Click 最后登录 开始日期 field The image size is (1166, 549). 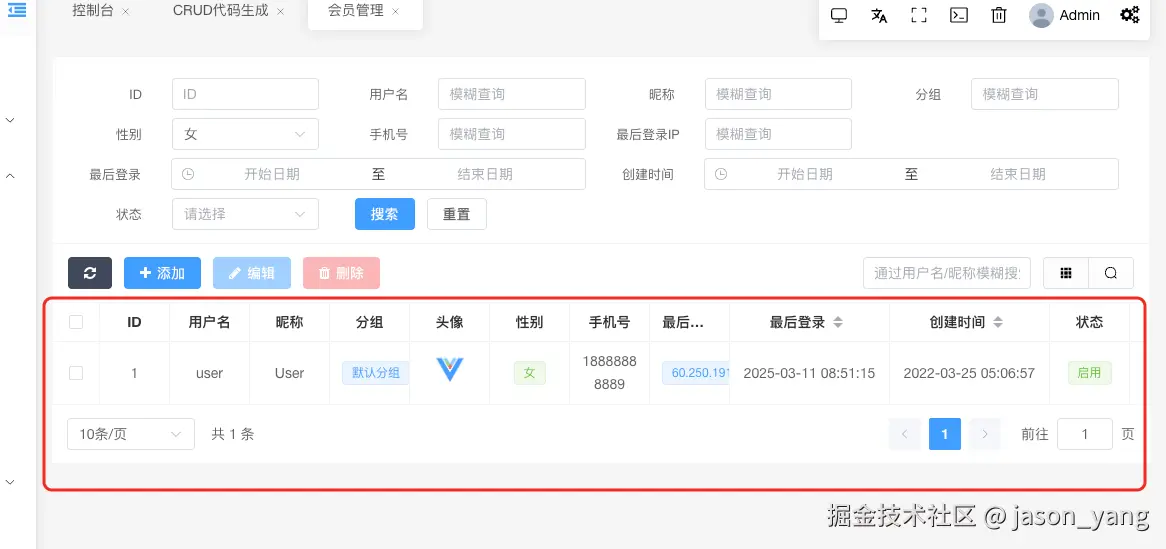pyautogui.click(x=272, y=174)
